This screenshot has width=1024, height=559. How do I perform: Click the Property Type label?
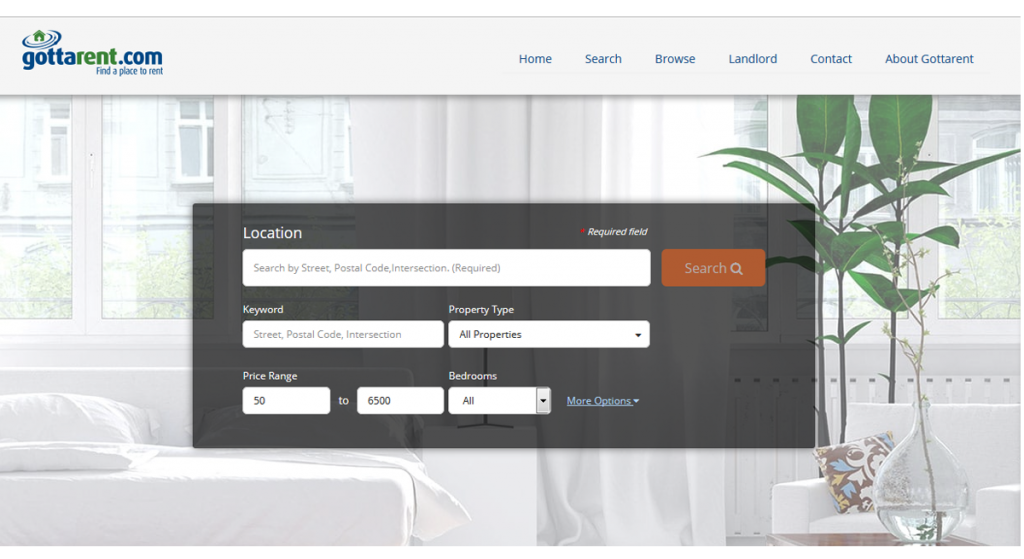point(481,310)
